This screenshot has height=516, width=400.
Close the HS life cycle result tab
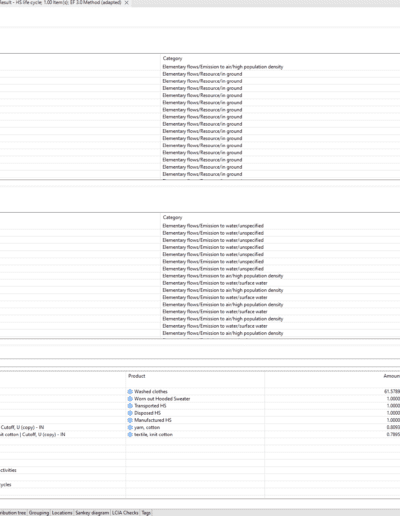point(127,2)
